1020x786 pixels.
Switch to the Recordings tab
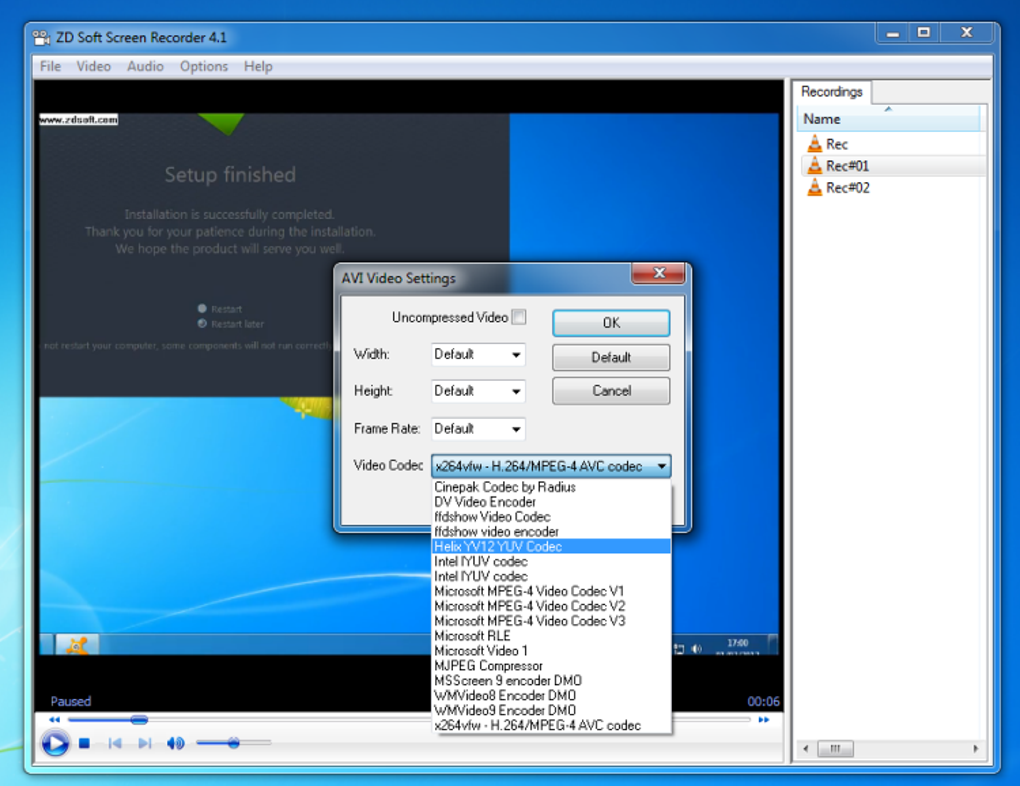coord(831,92)
